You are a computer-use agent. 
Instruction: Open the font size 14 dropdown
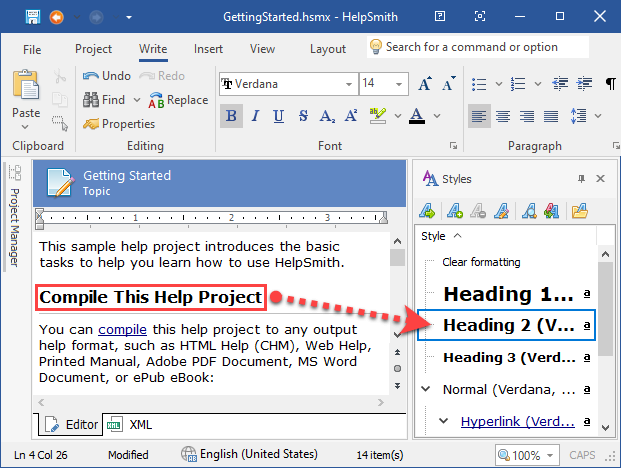[x=399, y=84]
